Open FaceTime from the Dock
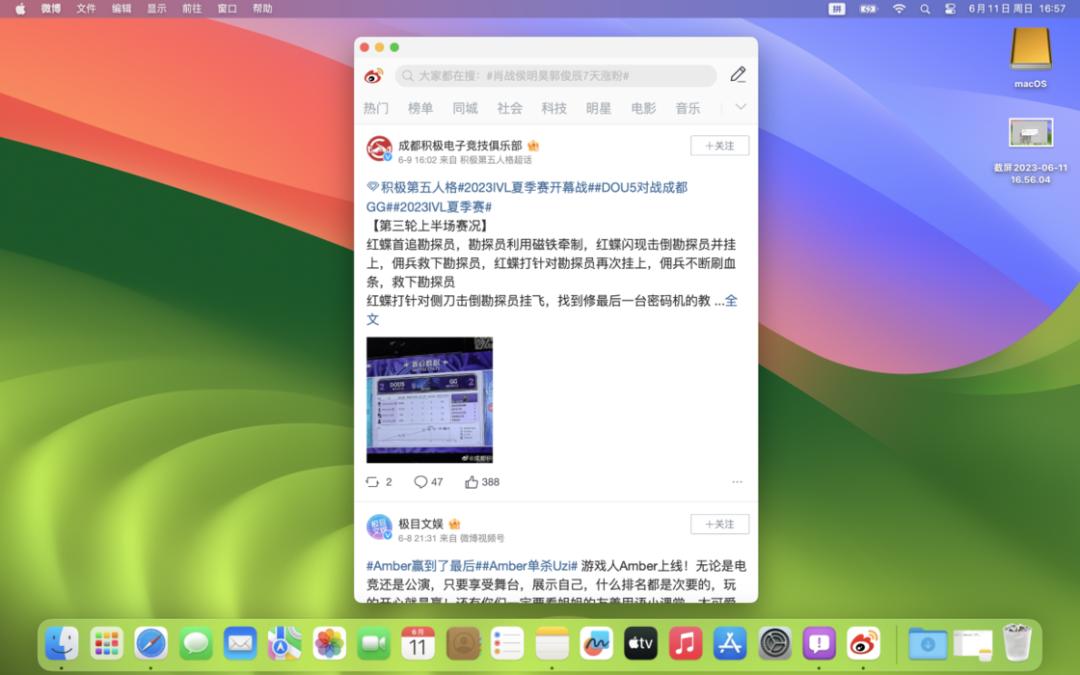 [374, 643]
